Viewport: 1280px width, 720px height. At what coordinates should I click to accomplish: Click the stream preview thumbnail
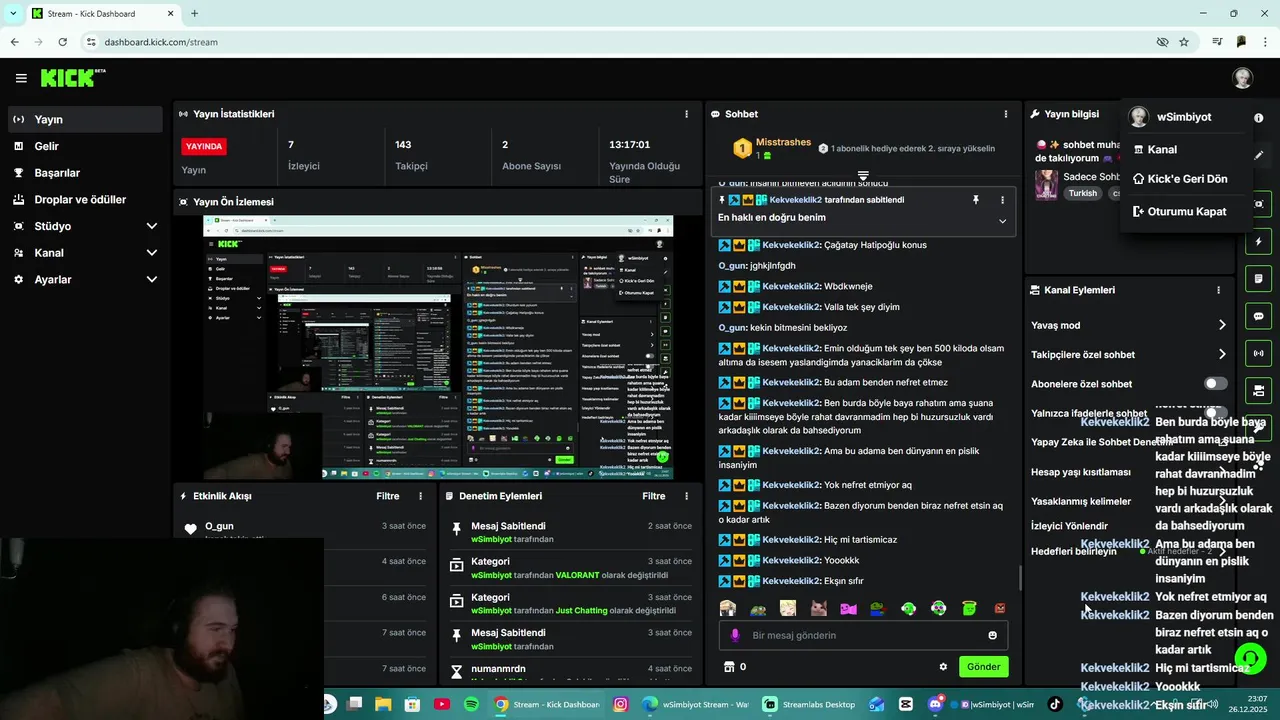(438, 348)
